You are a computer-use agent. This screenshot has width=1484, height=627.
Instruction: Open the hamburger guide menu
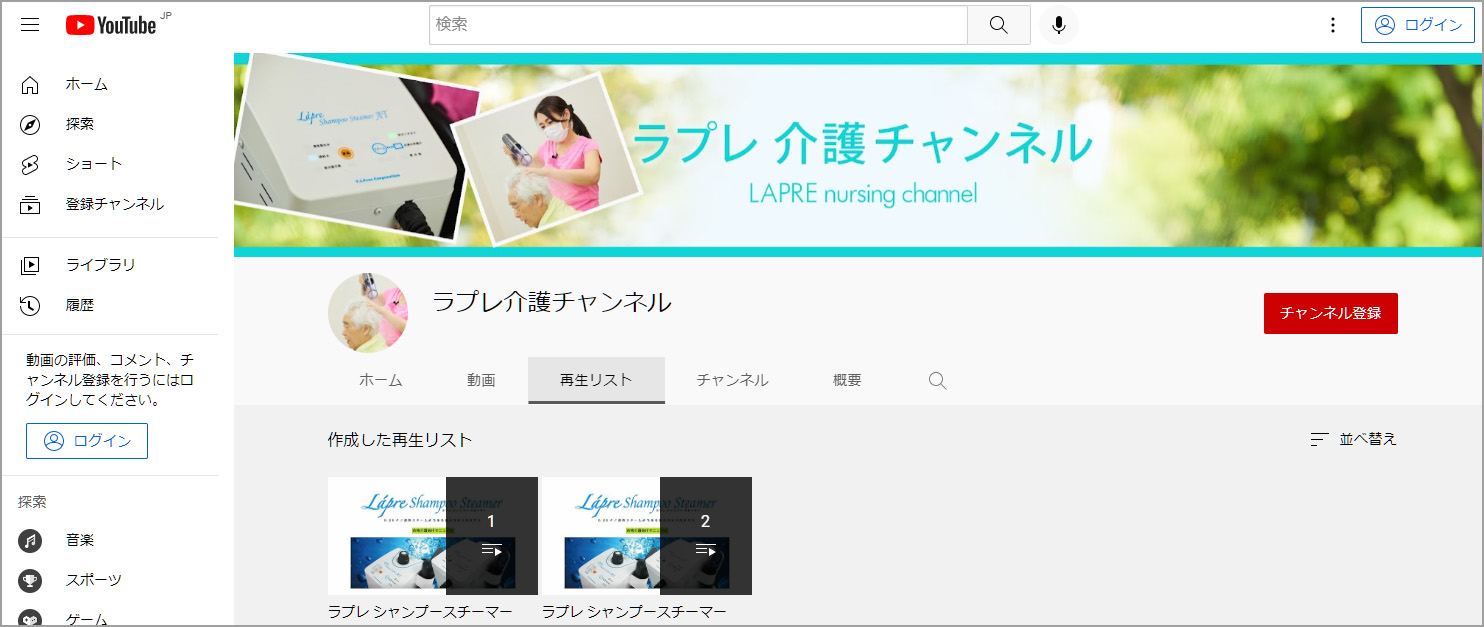[30, 25]
